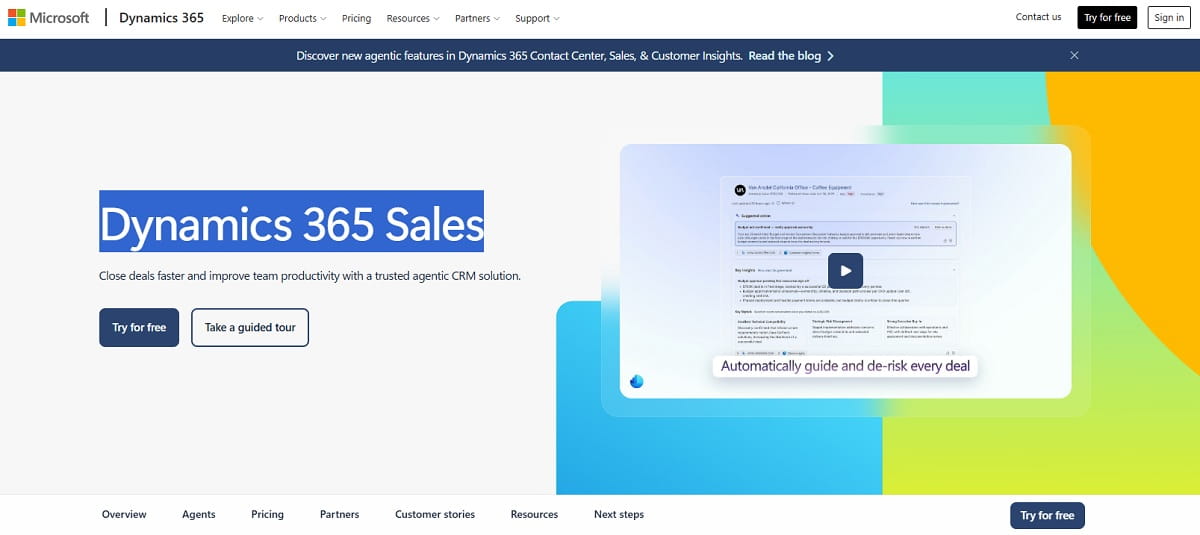Click the caption 'Automatically guide and de-risk every deal'
The image size is (1200, 535).
tap(845, 366)
